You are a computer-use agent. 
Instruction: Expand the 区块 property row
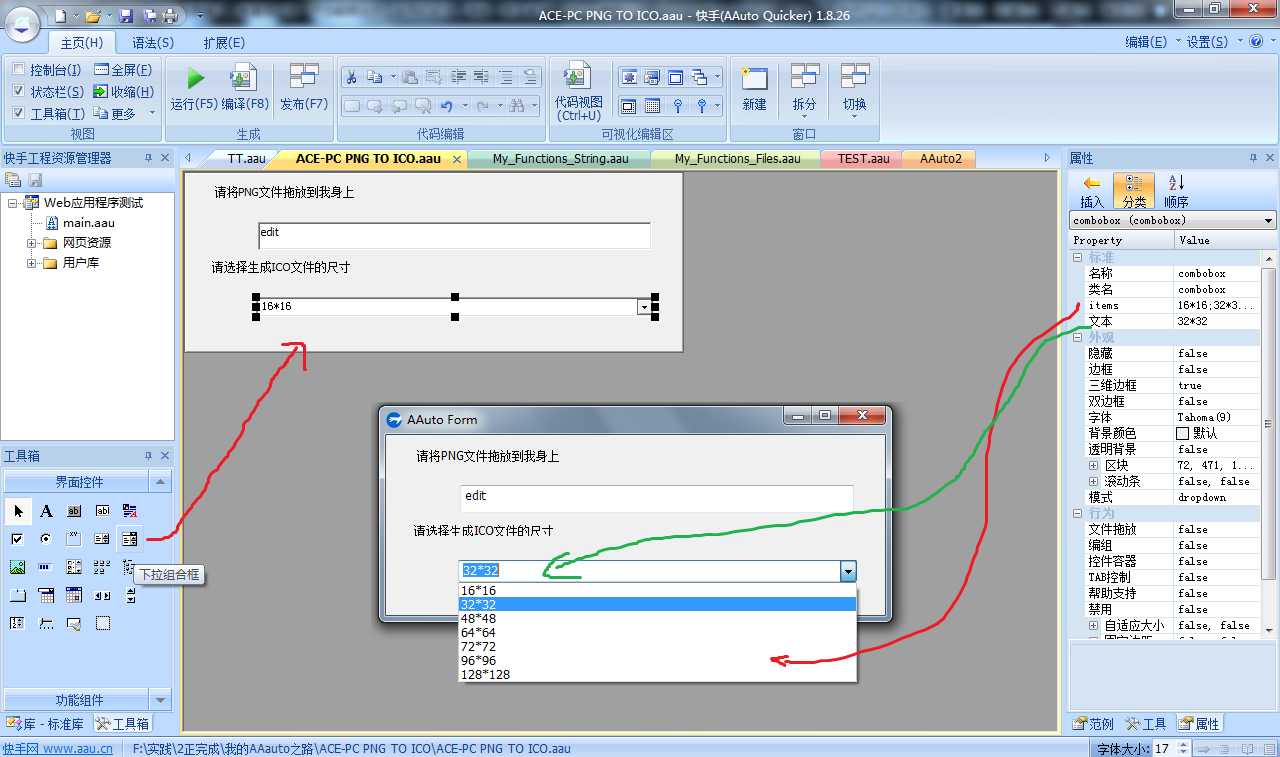click(x=1093, y=465)
